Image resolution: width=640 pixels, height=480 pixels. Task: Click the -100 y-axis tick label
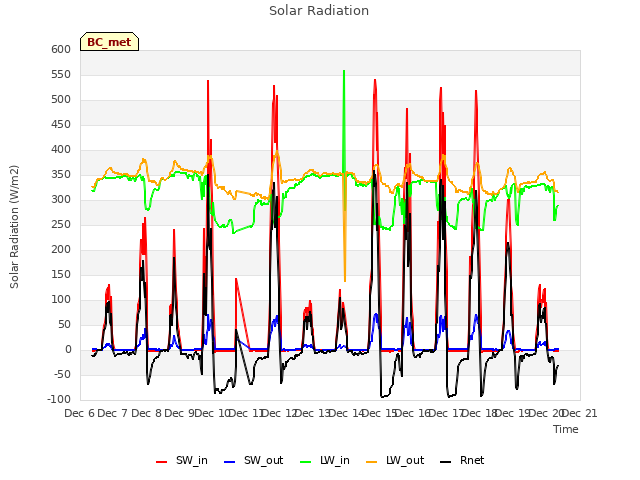pos(59,400)
